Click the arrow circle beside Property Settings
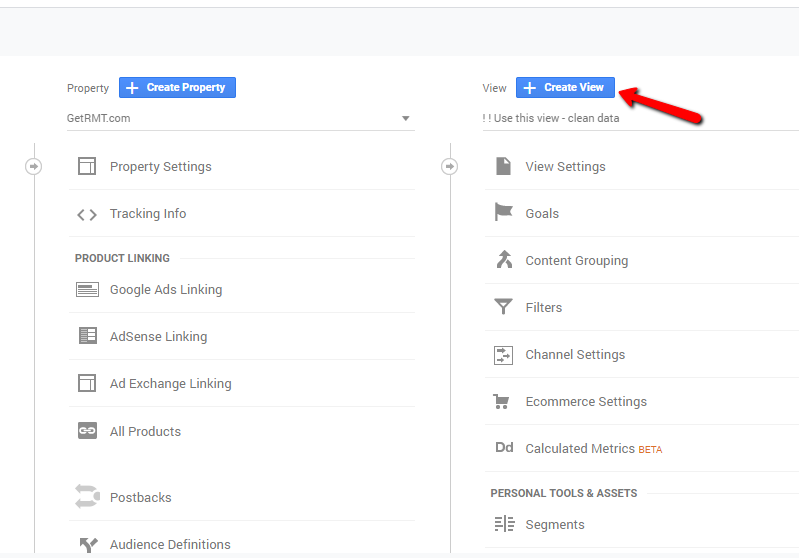The height and width of the screenshot is (558, 799). (34, 166)
